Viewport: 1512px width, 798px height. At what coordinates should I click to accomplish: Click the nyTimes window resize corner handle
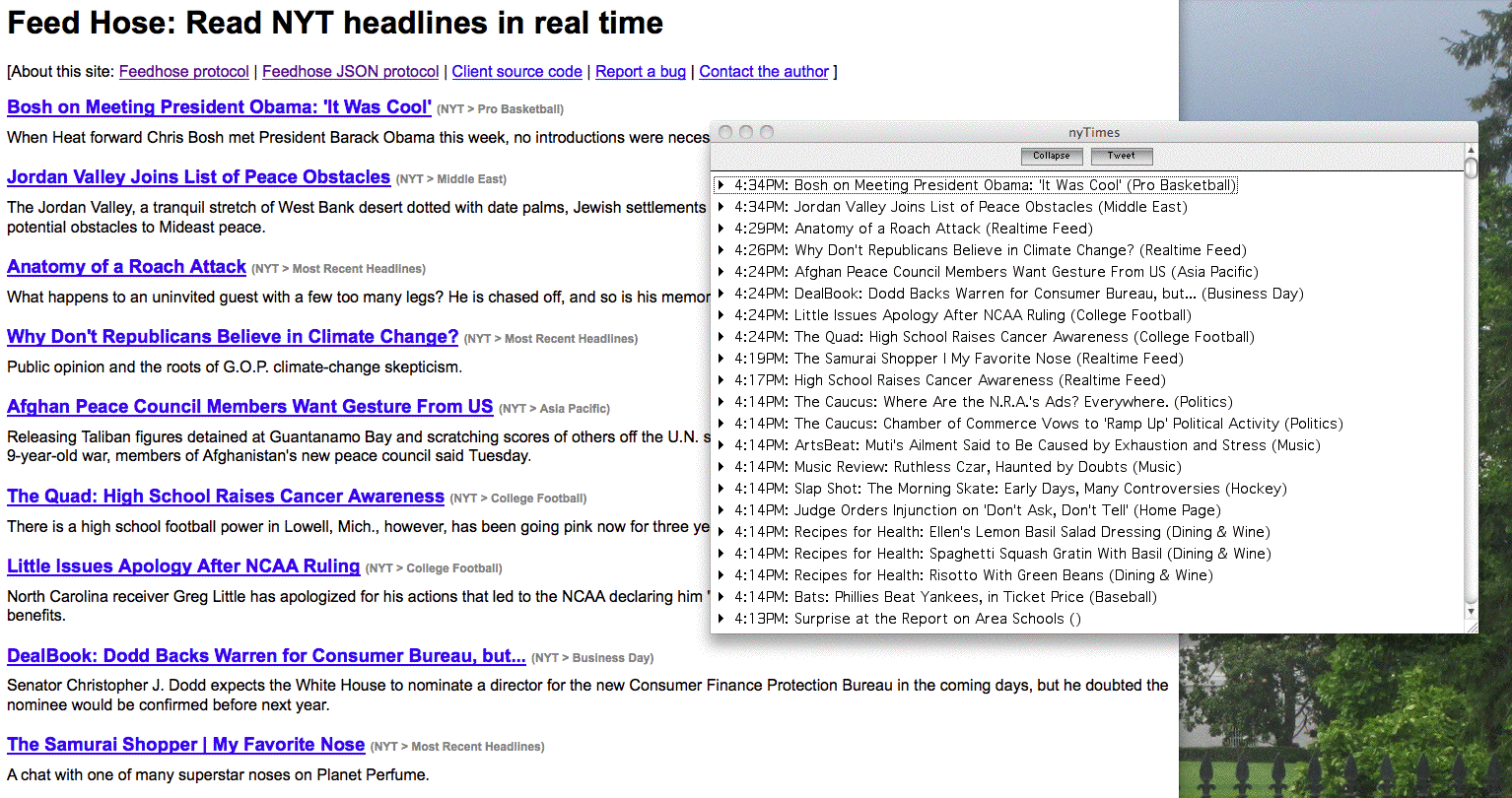pos(1471,625)
